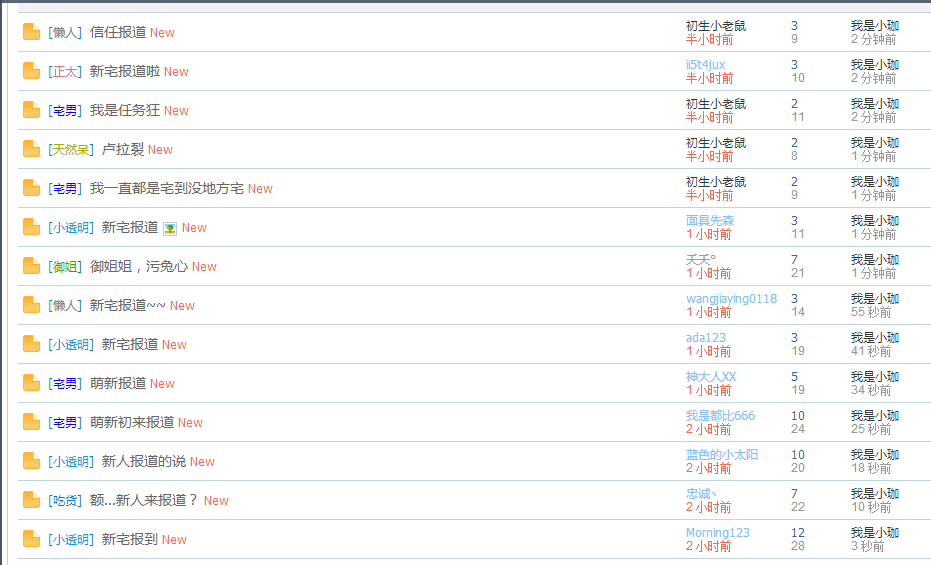View profile of author Morning123
931x565 pixels.
click(x=717, y=533)
